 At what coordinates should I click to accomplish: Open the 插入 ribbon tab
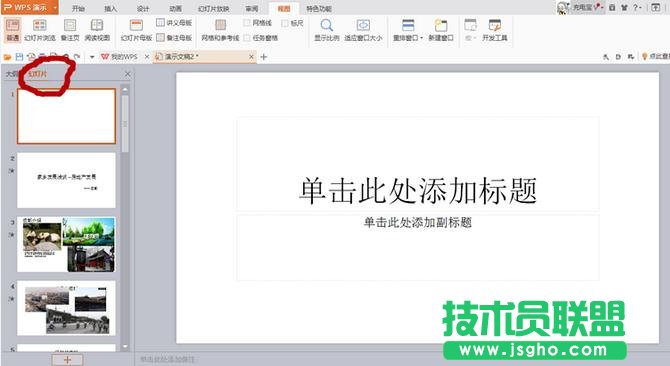[110, 9]
